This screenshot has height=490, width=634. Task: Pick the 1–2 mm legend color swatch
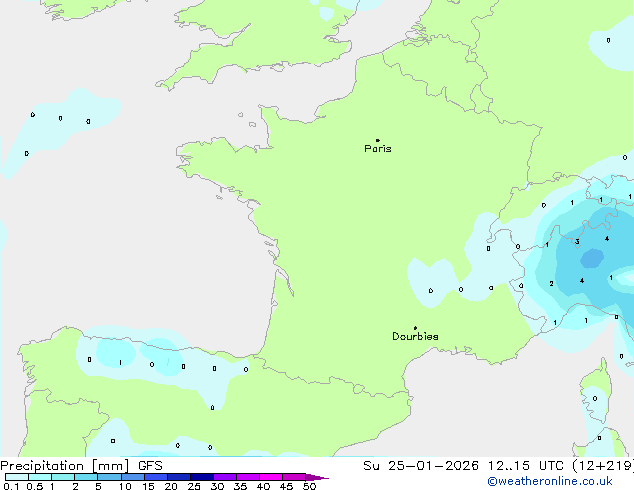[63, 477]
